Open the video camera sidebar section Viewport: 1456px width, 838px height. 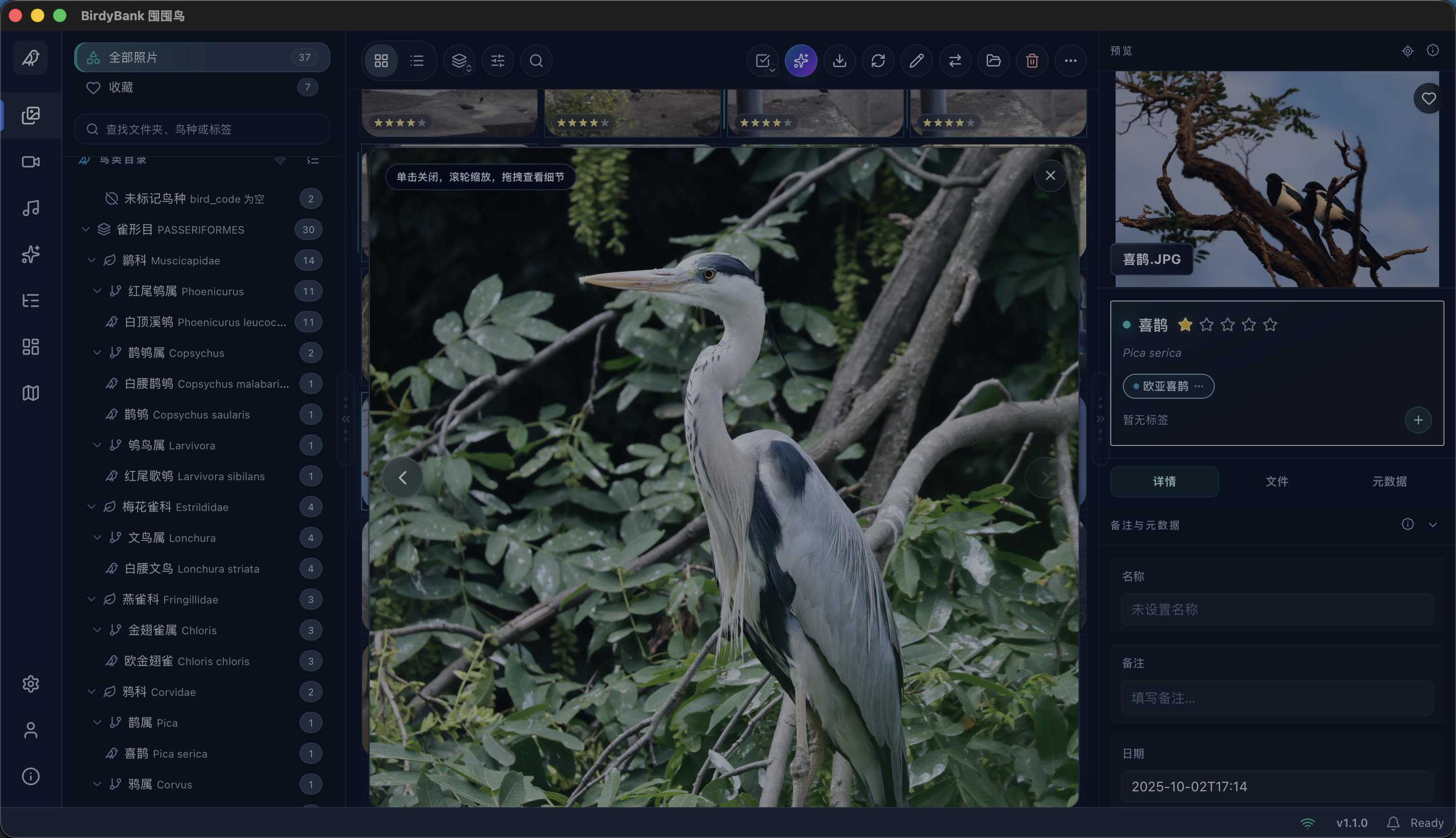(30, 162)
